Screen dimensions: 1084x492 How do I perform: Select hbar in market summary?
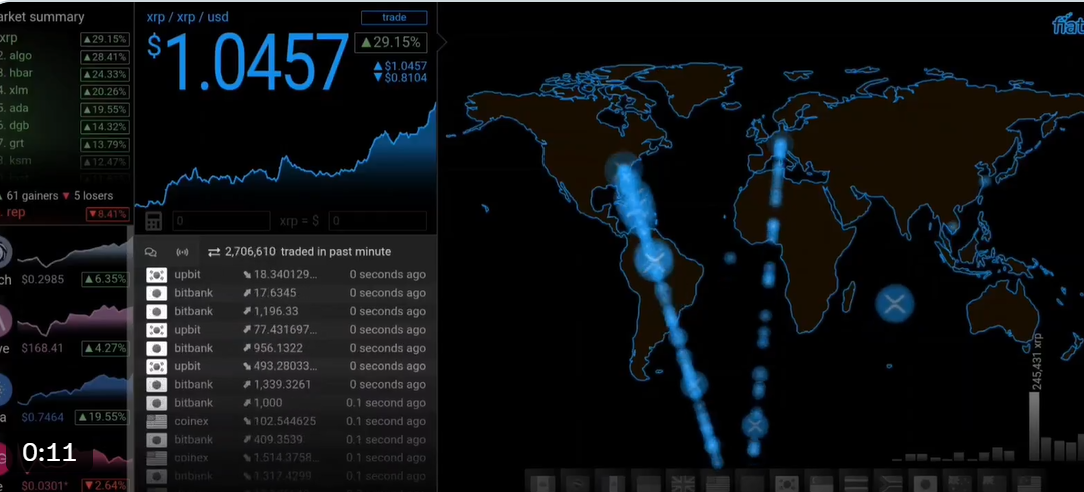coord(21,73)
